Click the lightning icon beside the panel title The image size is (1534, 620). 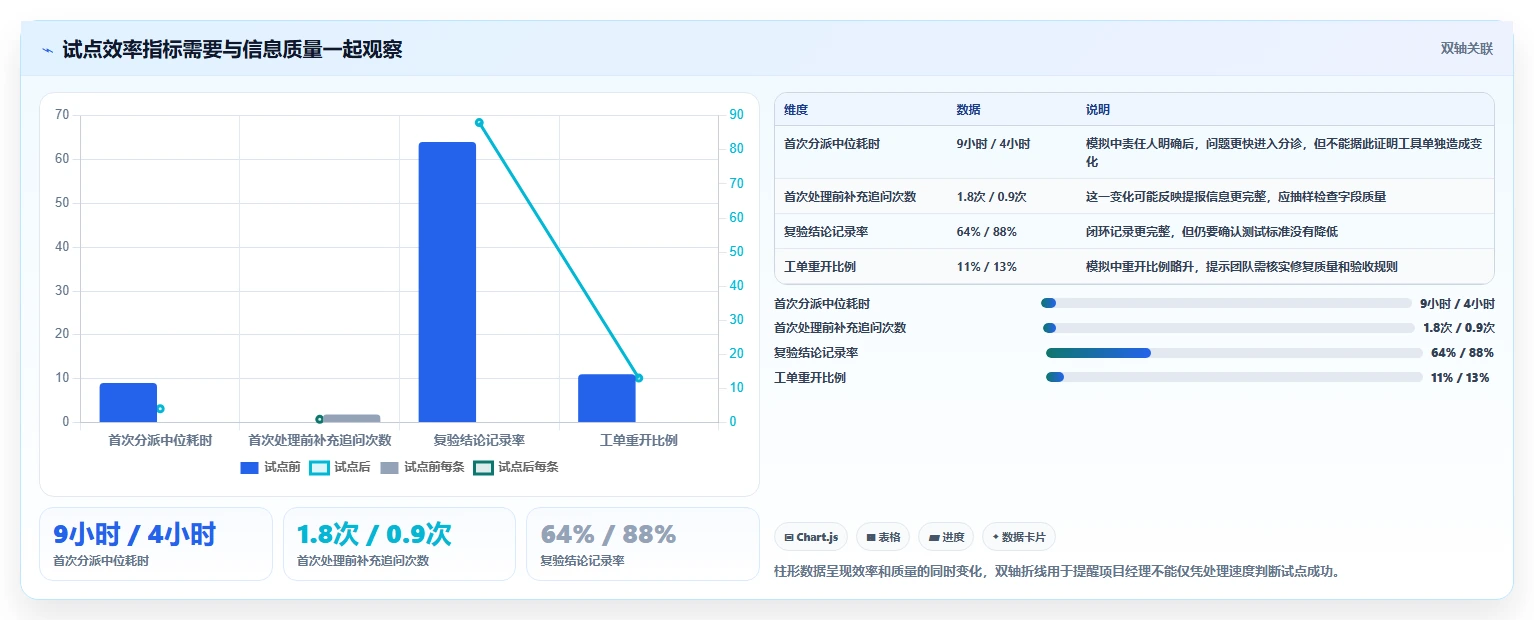click(47, 50)
